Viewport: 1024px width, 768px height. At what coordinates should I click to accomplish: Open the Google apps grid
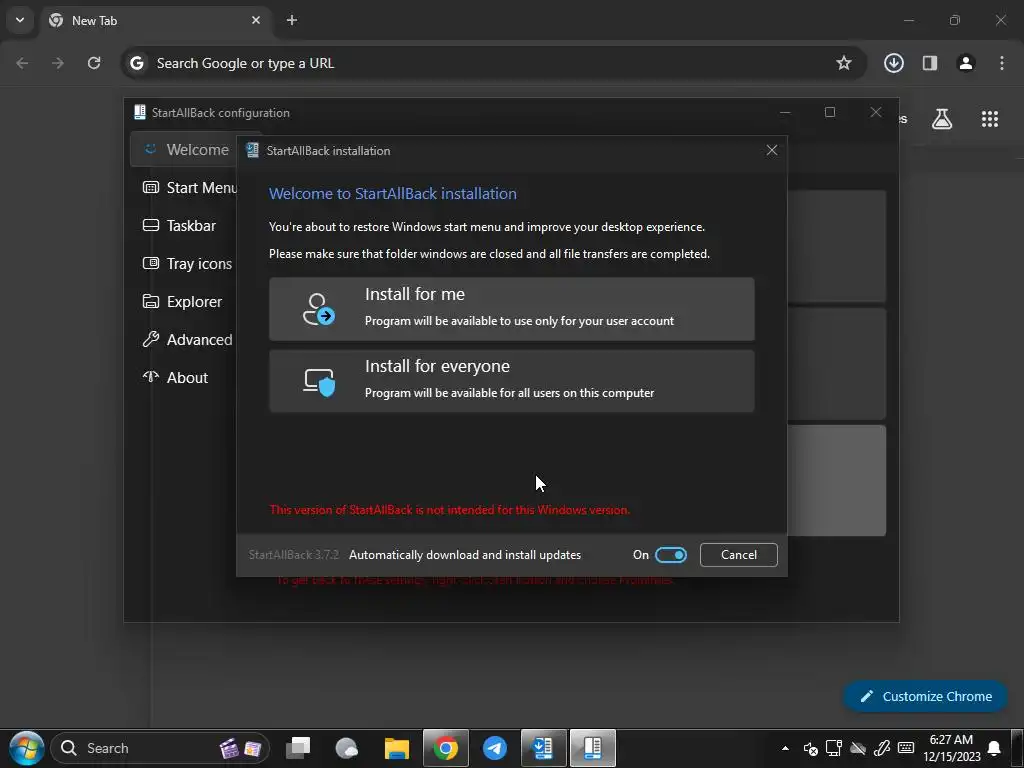[x=990, y=119]
